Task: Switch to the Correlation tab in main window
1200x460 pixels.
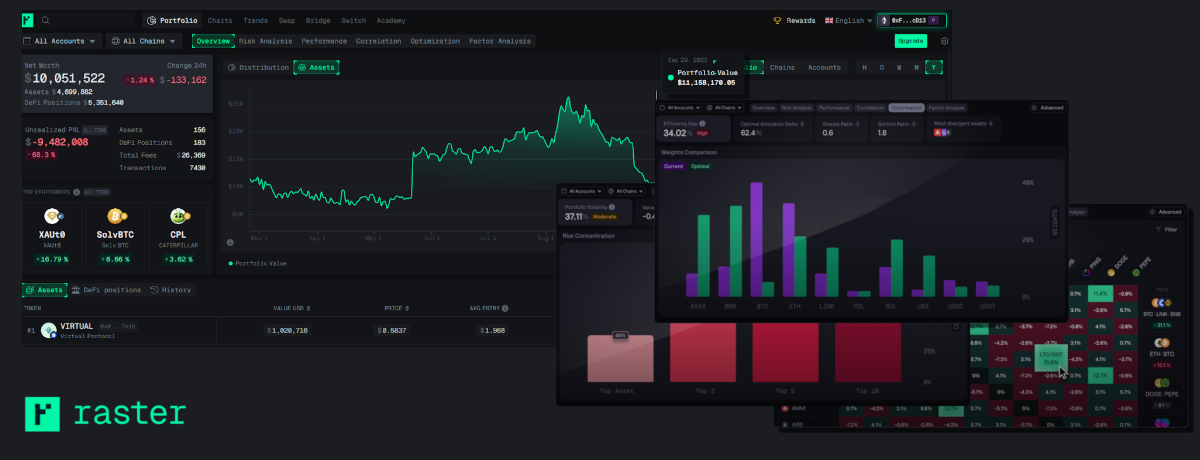Action: [378, 41]
